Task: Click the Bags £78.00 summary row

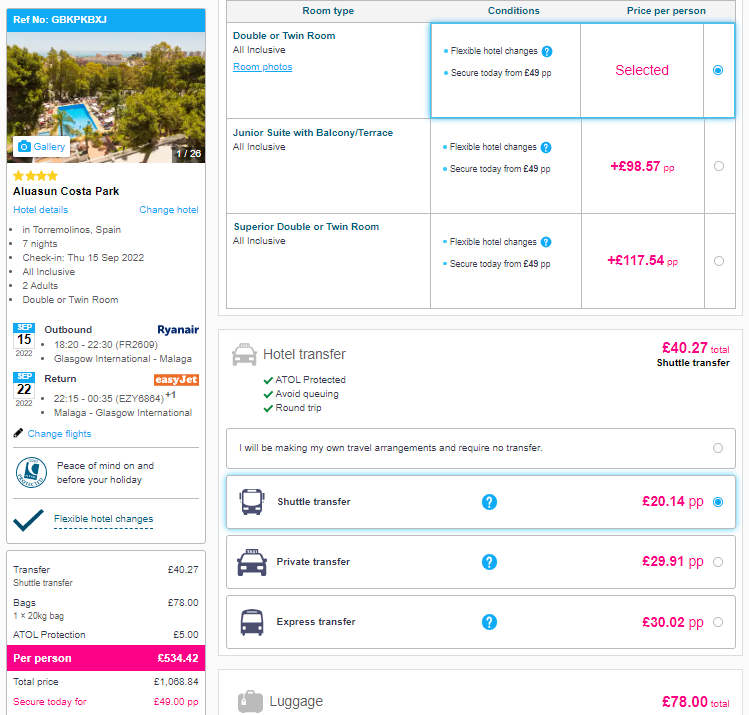Action: tap(106, 609)
